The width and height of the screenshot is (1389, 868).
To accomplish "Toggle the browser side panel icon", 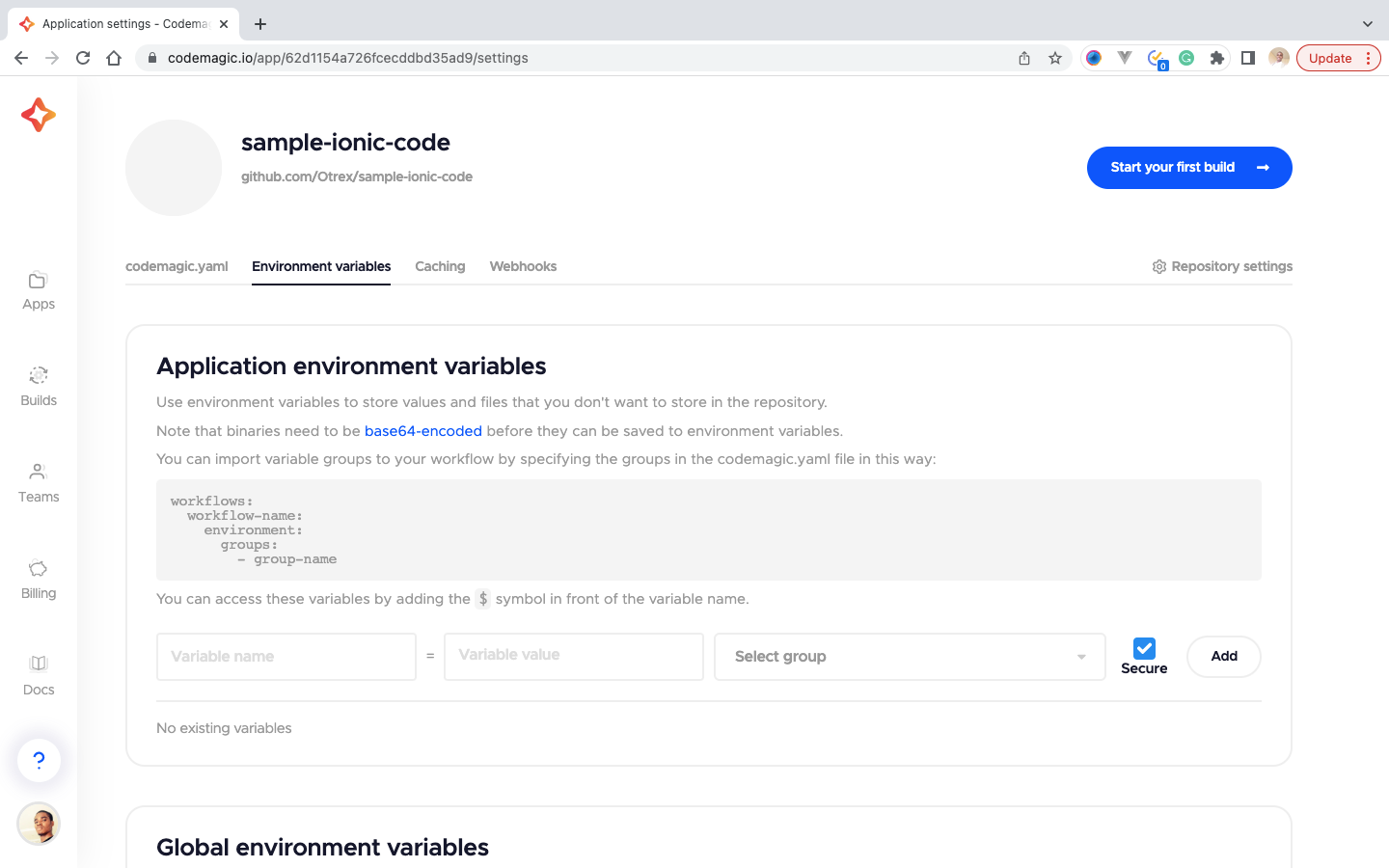I will (1248, 58).
